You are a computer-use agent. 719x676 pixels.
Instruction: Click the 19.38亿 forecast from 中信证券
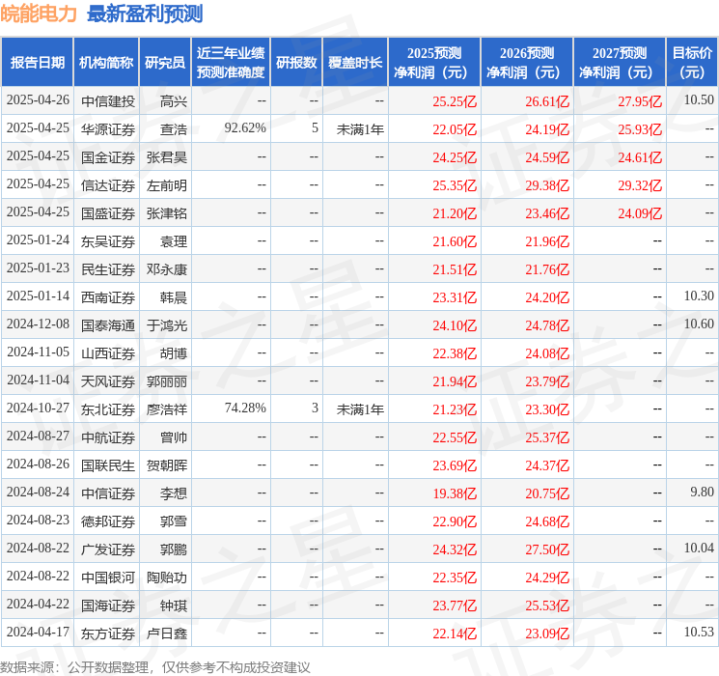coord(454,493)
